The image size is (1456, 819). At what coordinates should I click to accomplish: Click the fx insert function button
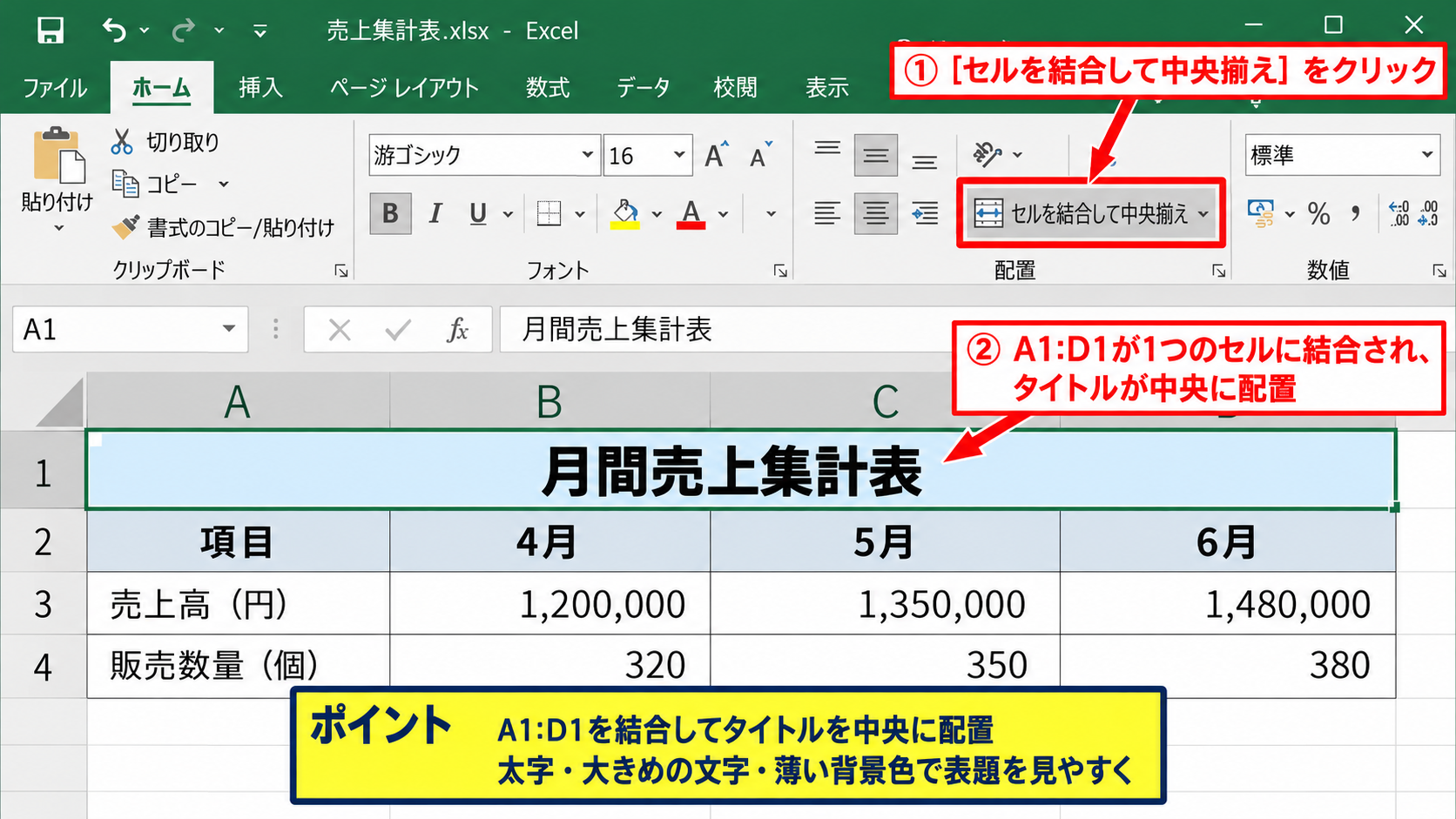click(457, 330)
